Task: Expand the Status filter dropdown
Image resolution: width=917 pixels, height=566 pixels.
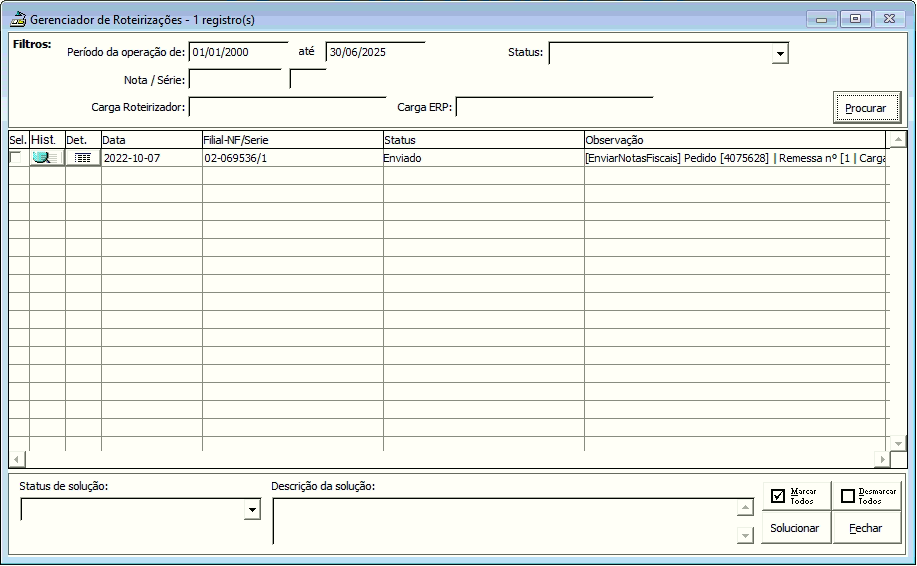Action: (x=780, y=54)
